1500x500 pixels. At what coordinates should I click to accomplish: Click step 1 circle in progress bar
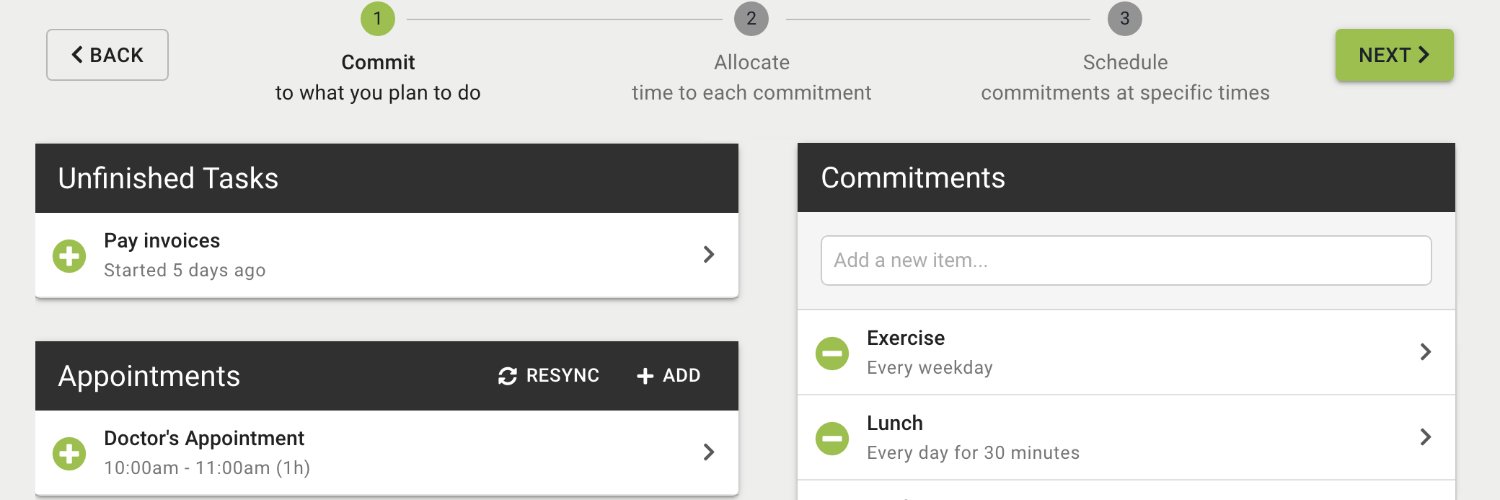tap(378, 18)
